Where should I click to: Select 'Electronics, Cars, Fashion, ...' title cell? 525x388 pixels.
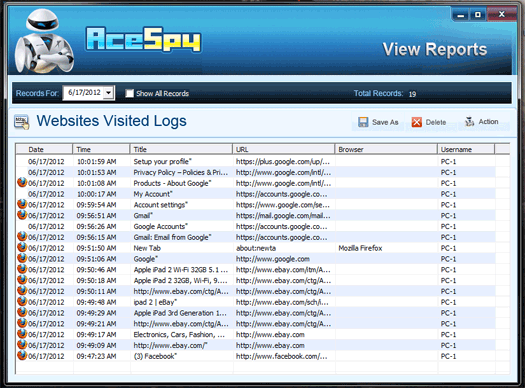click(x=179, y=334)
